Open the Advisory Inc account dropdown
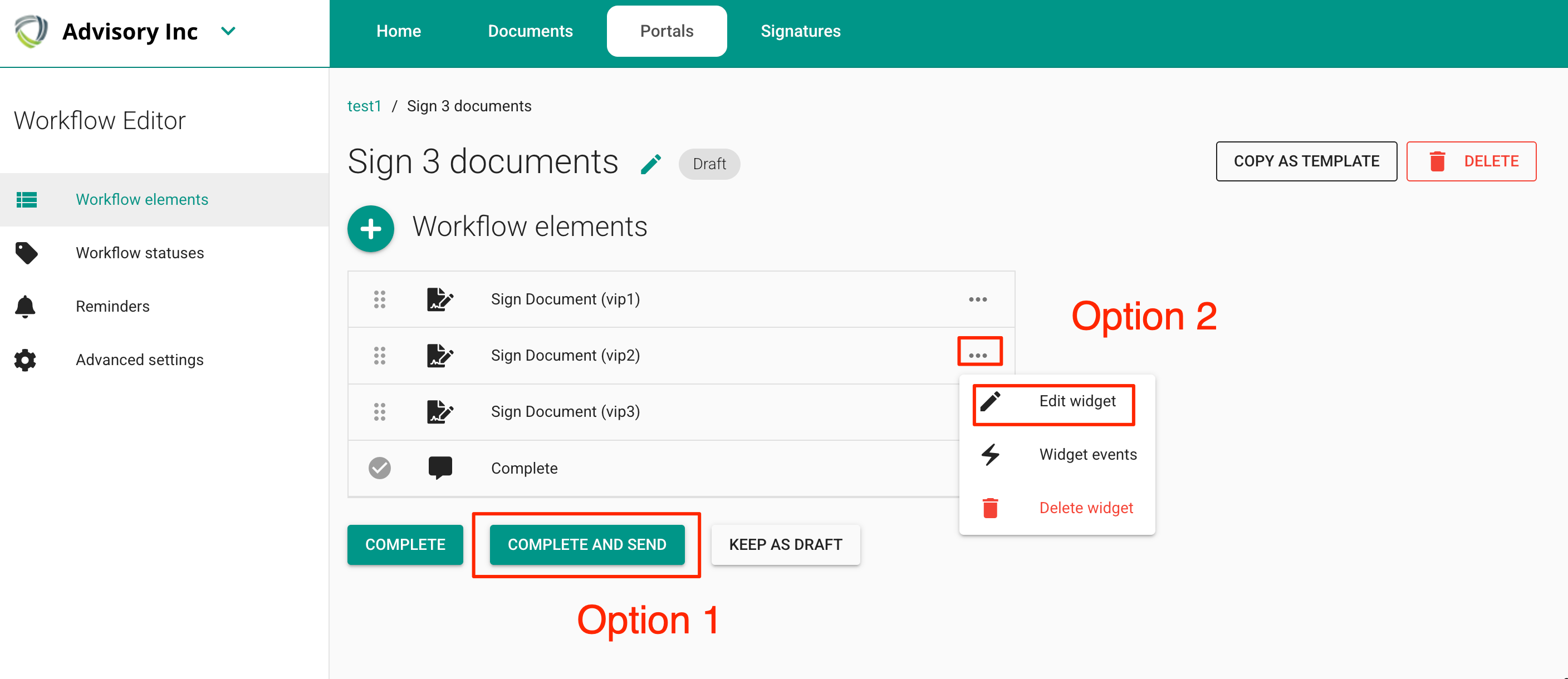 pos(228,31)
